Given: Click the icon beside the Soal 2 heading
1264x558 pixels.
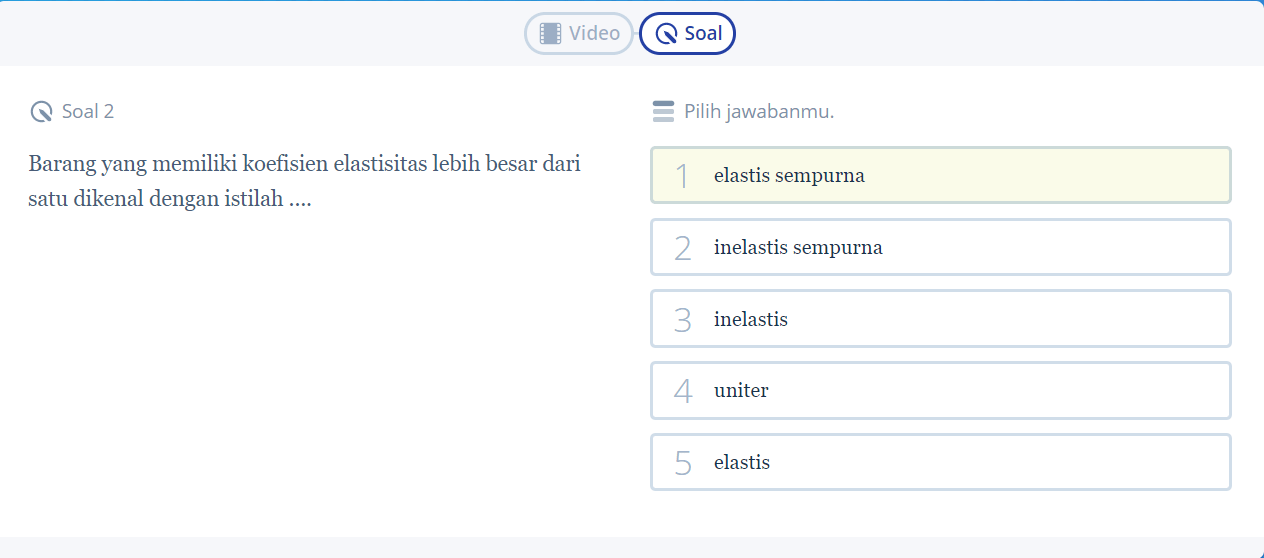Looking at the screenshot, I should tap(41, 111).
